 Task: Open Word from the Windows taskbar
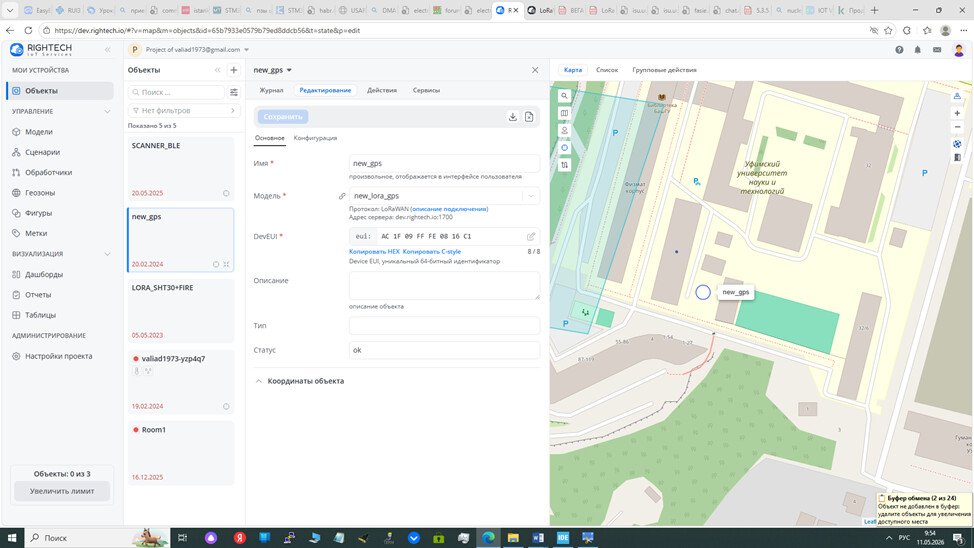(x=538, y=537)
